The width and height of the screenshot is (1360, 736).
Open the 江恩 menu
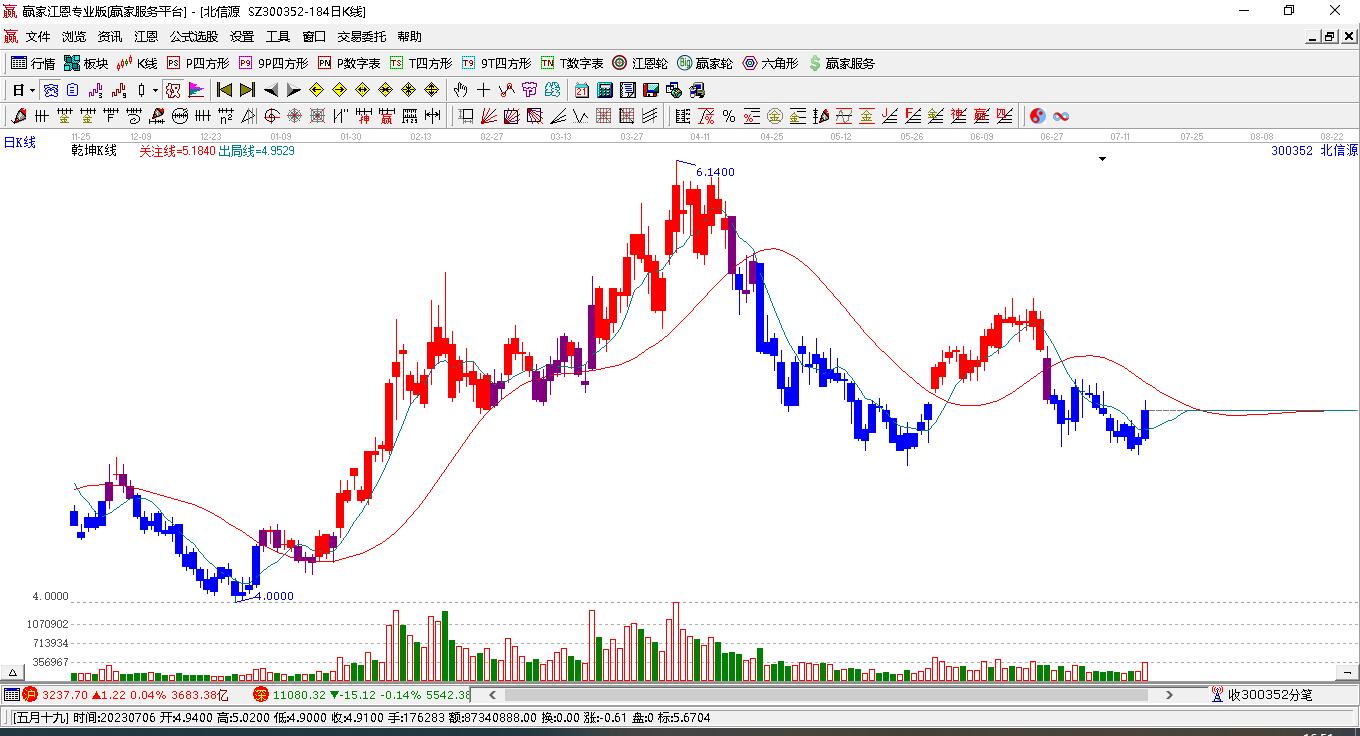(x=146, y=37)
